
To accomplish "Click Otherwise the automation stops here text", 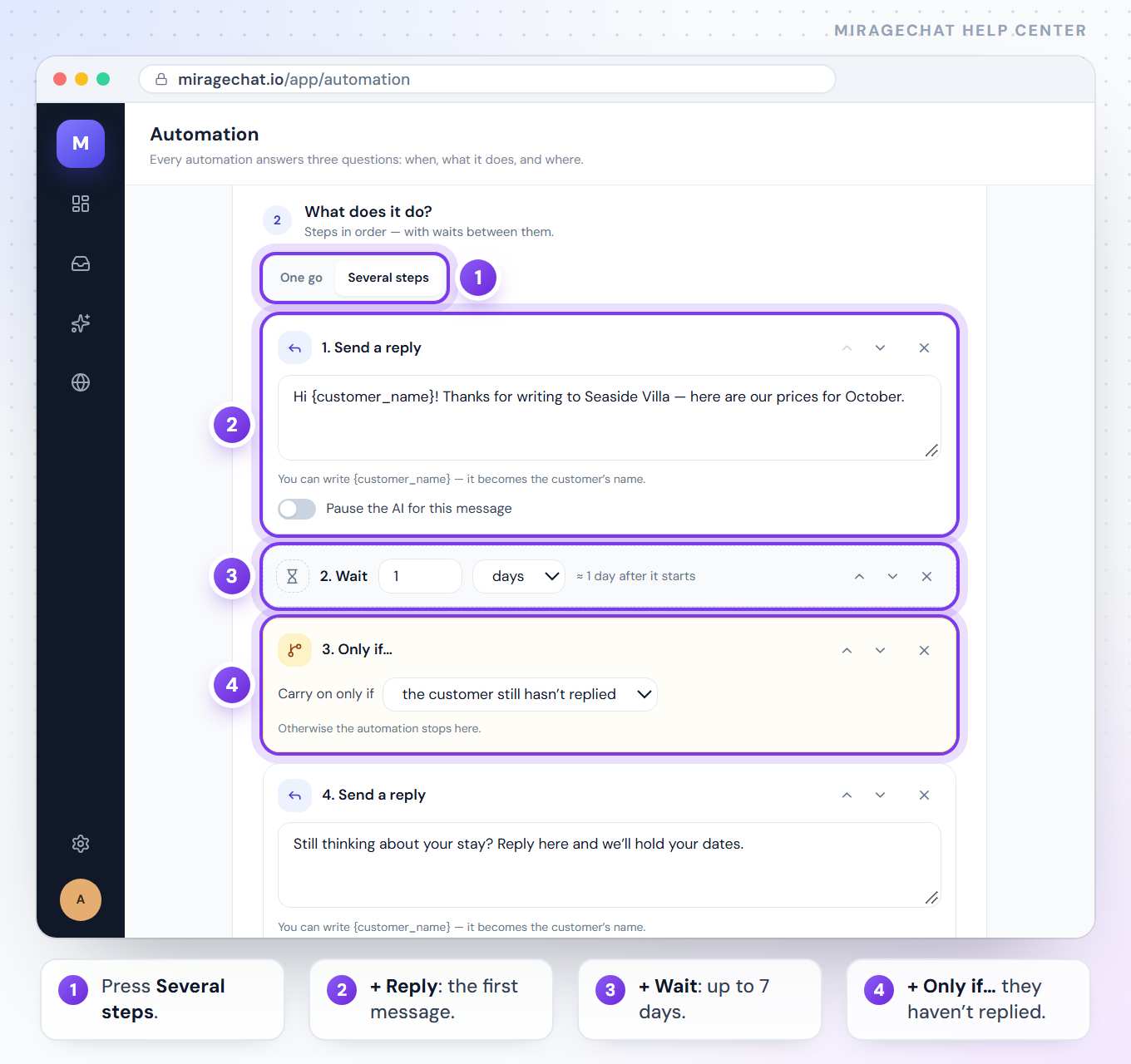I will [379, 728].
